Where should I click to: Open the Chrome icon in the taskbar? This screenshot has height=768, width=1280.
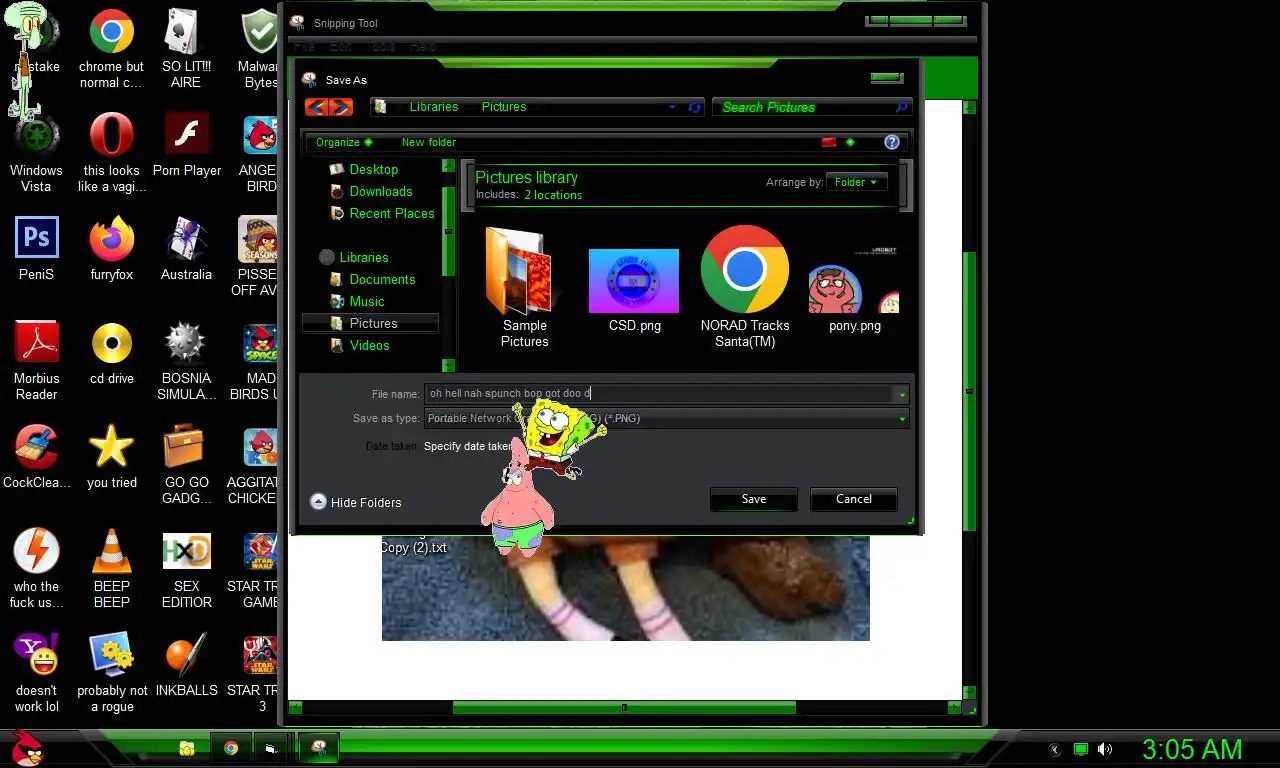pyautogui.click(x=231, y=748)
